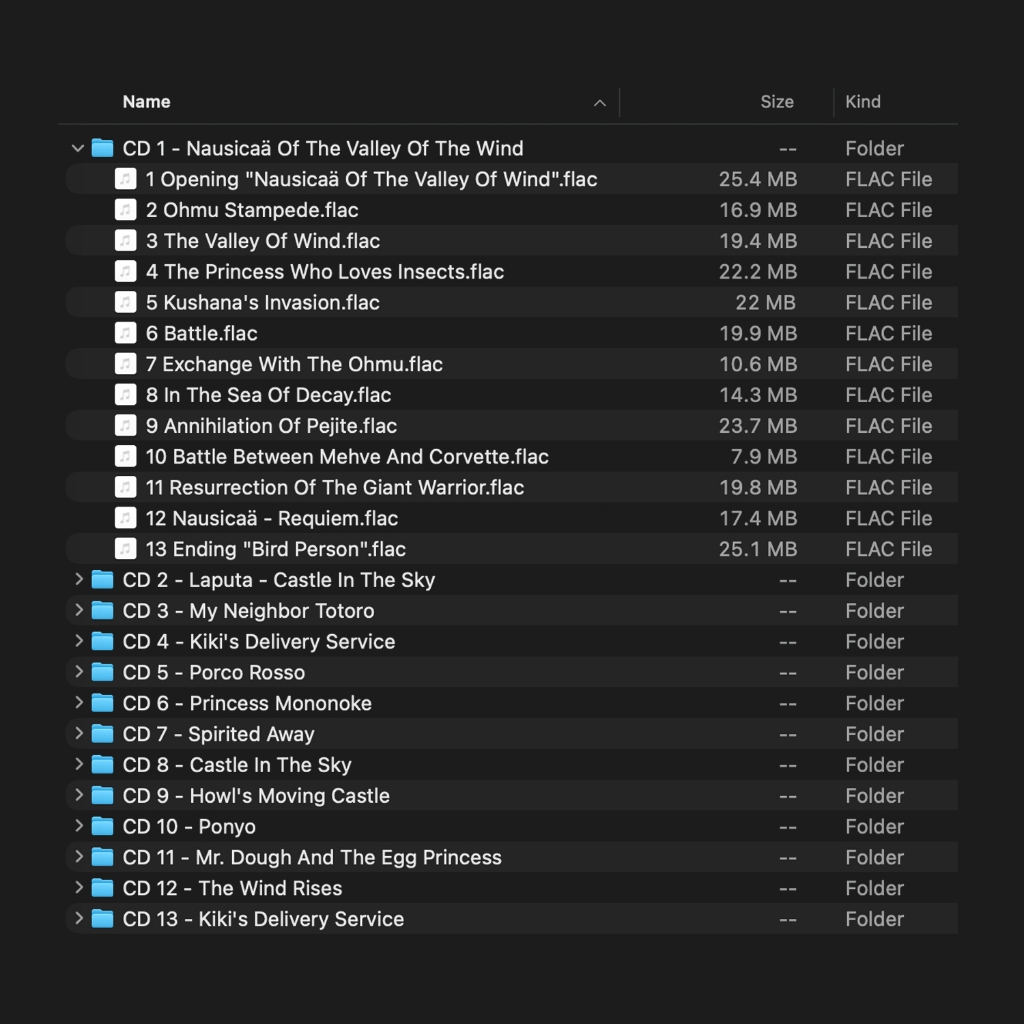Click the folder icon of CD 7 - Spirited Away
The width and height of the screenshot is (1024, 1024).
pos(102,734)
